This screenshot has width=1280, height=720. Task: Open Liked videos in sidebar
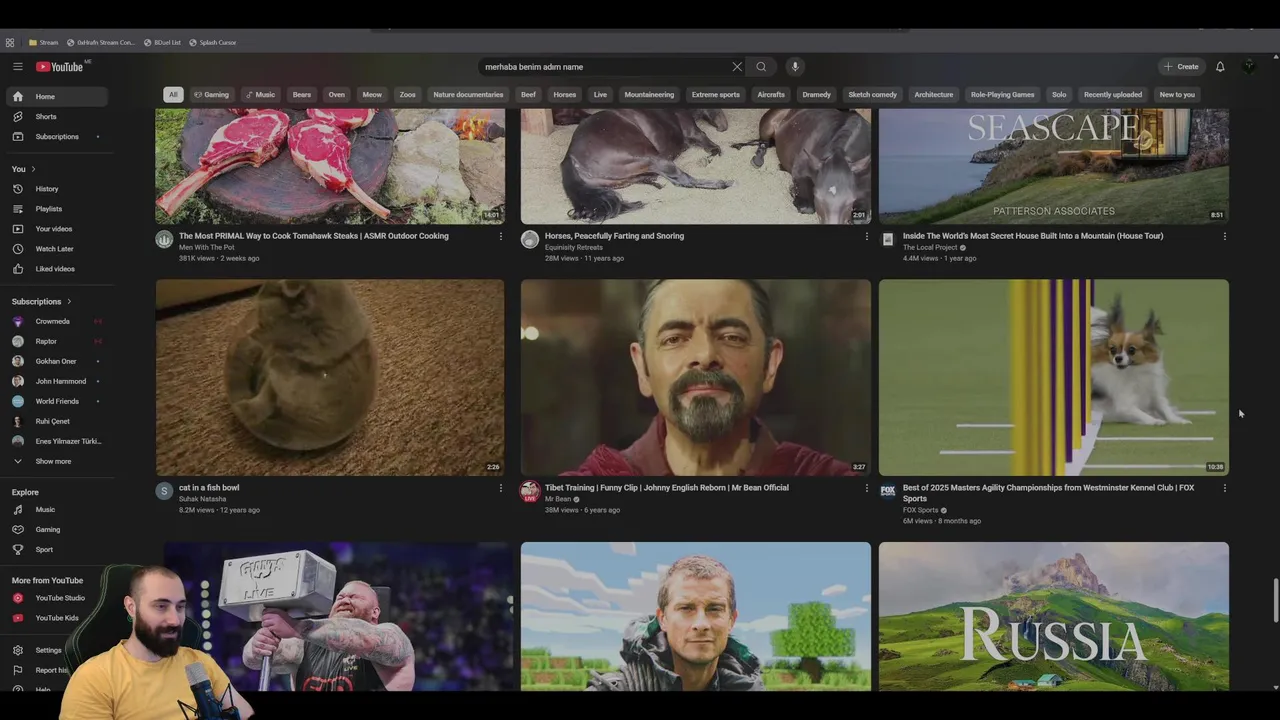(x=56, y=269)
